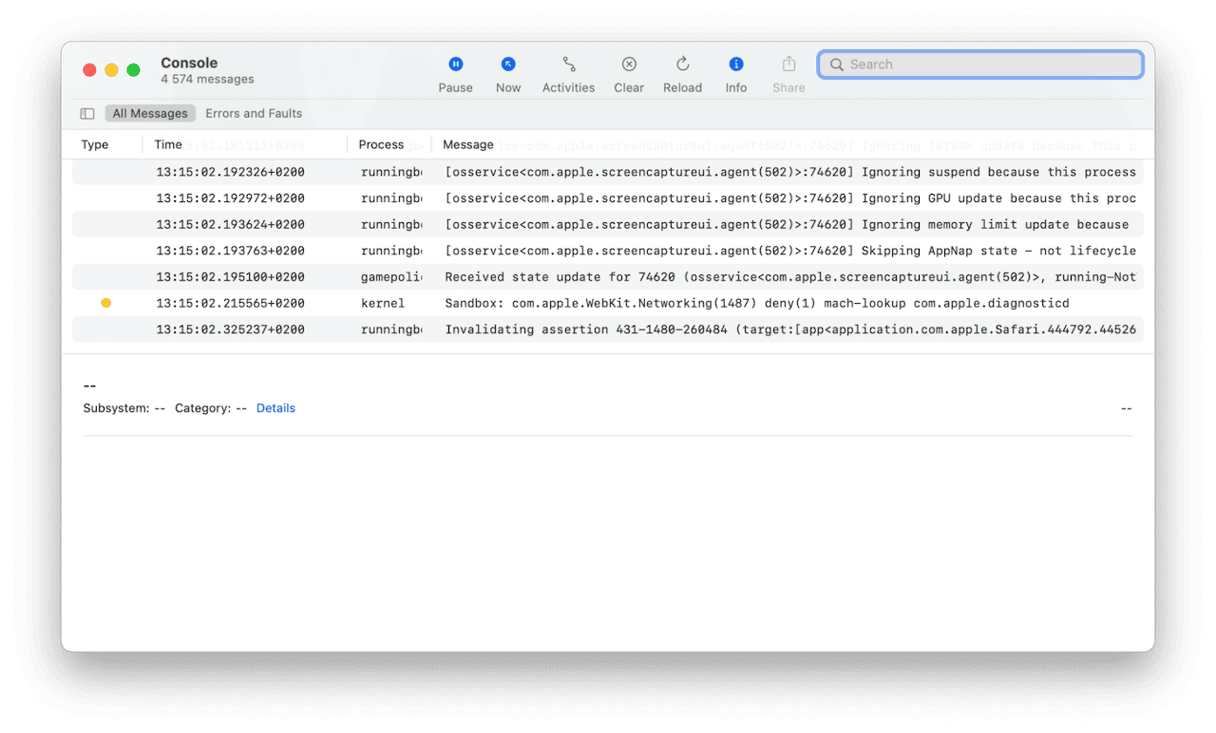Sort messages by Process column header
The width and height of the screenshot is (1216, 733).
381,145
